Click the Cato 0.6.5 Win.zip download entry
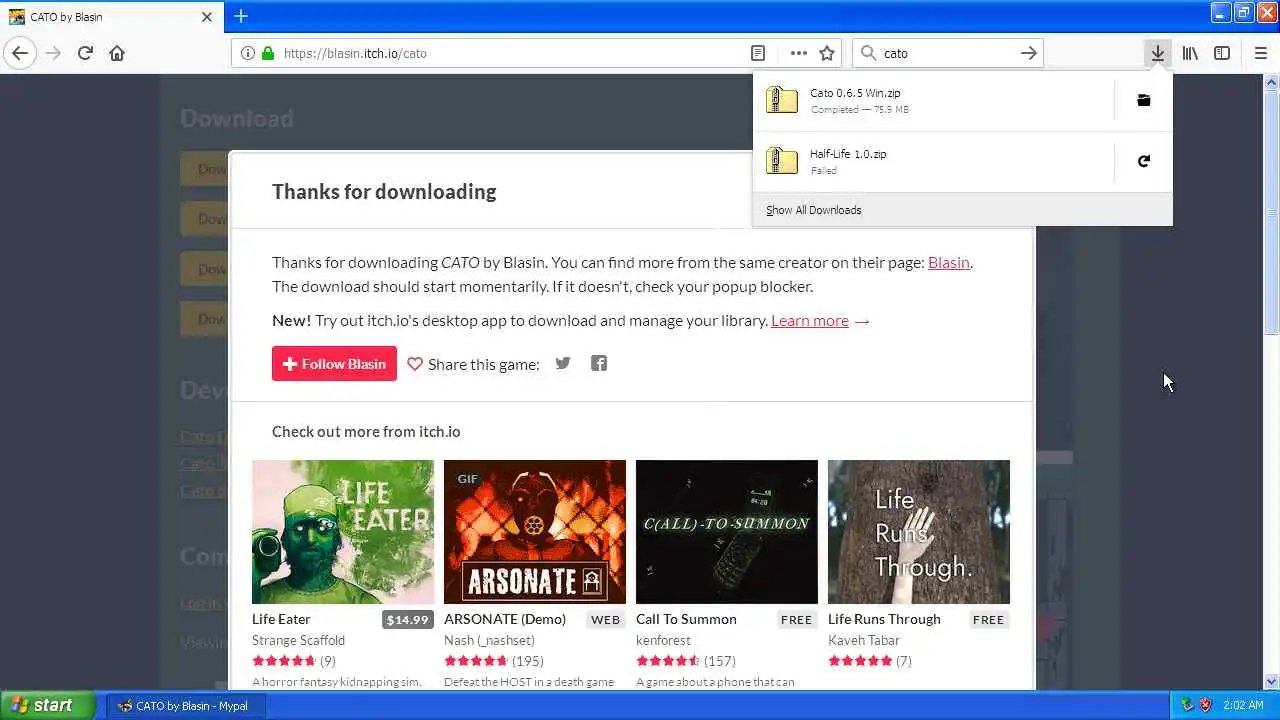The width and height of the screenshot is (1280, 720). (x=933, y=100)
